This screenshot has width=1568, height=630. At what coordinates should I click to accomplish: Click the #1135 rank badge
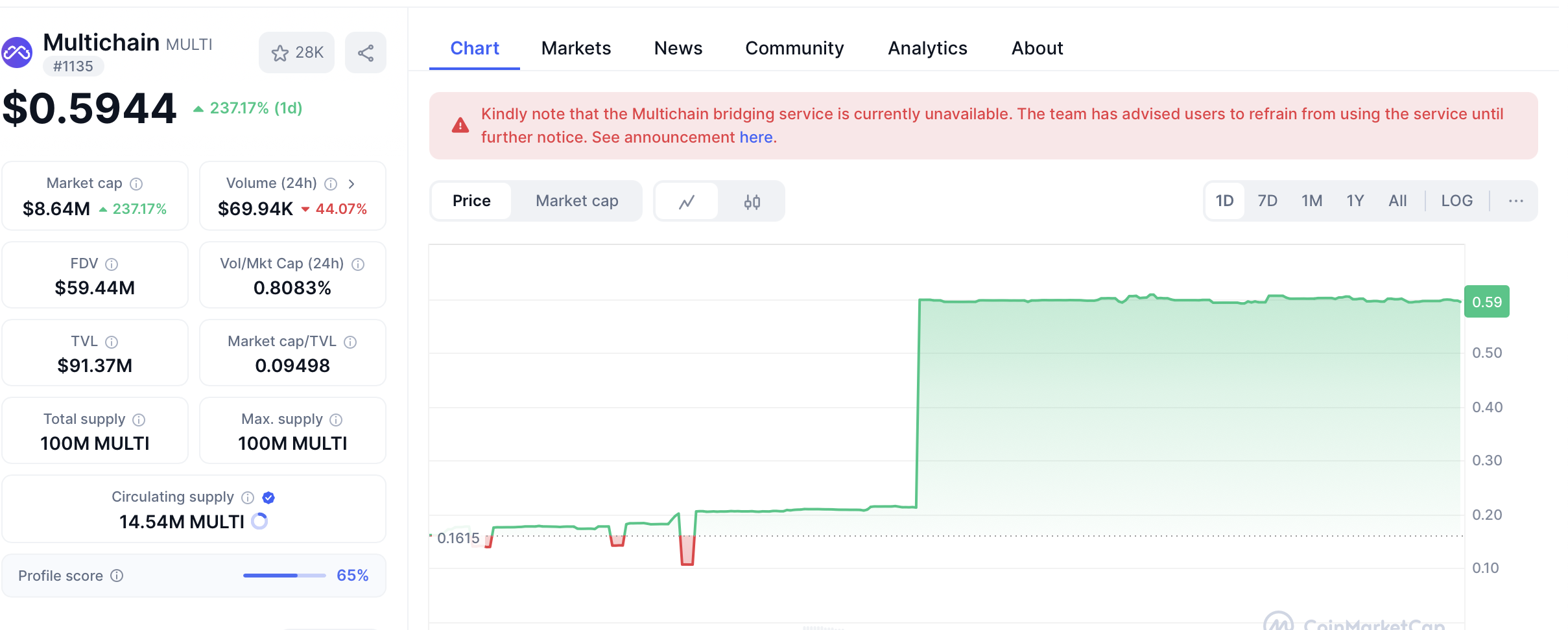coord(73,66)
